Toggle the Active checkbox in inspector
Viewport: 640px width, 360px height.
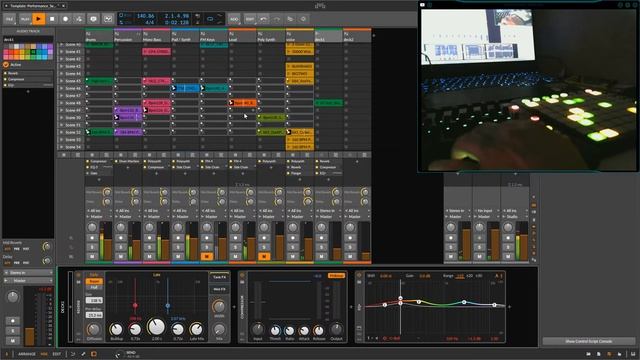coord(6,64)
